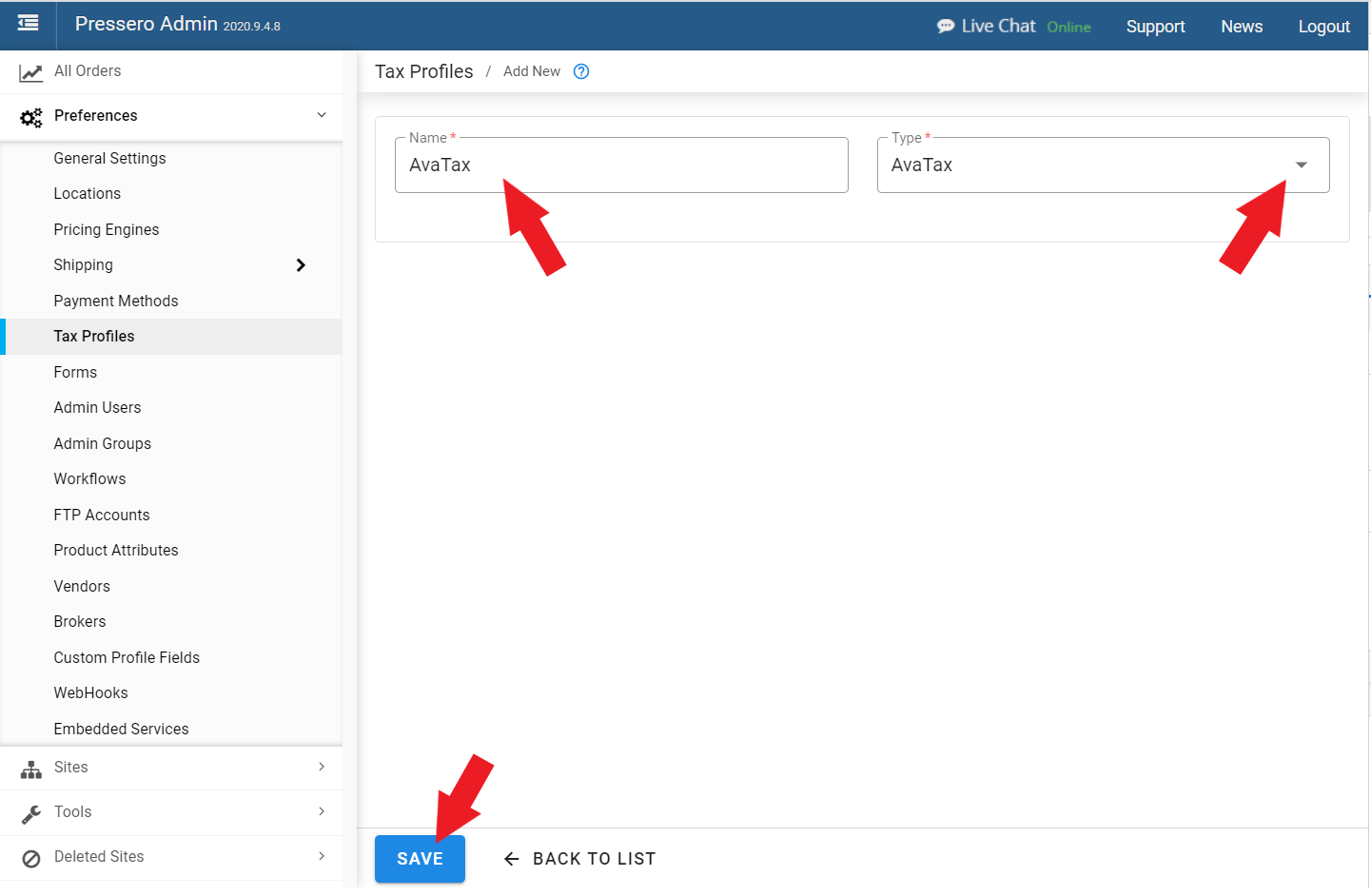Go back to list
This screenshot has height=896, width=1371.
(579, 859)
